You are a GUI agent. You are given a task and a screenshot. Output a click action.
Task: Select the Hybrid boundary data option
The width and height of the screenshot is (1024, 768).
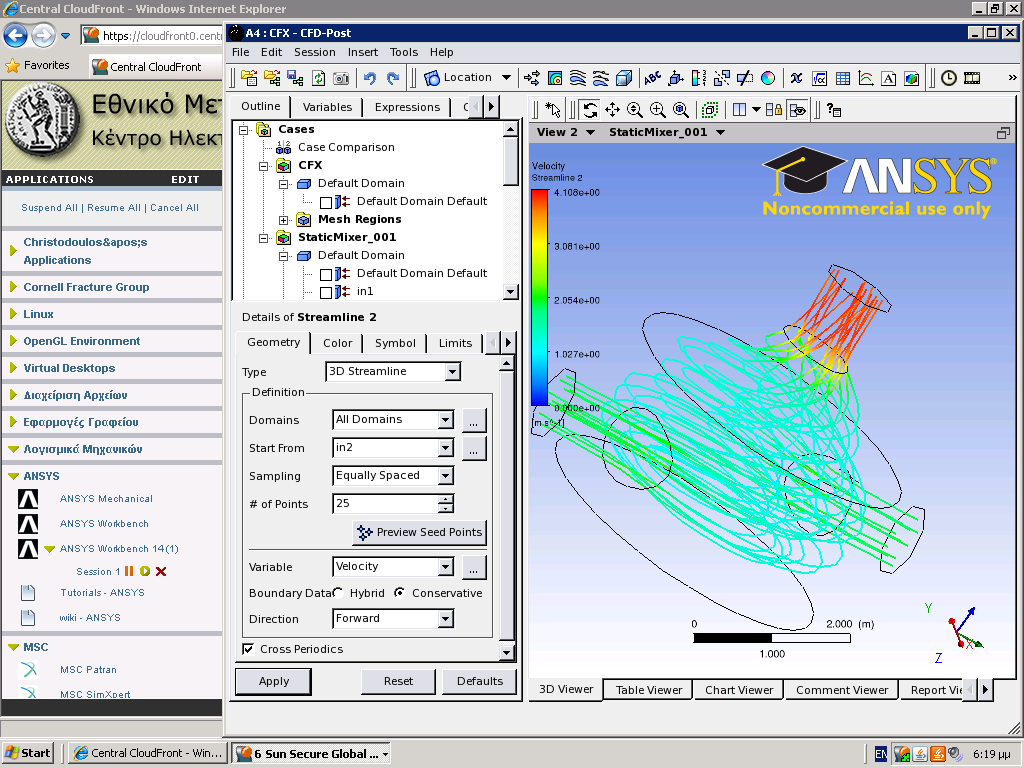[x=338, y=593]
